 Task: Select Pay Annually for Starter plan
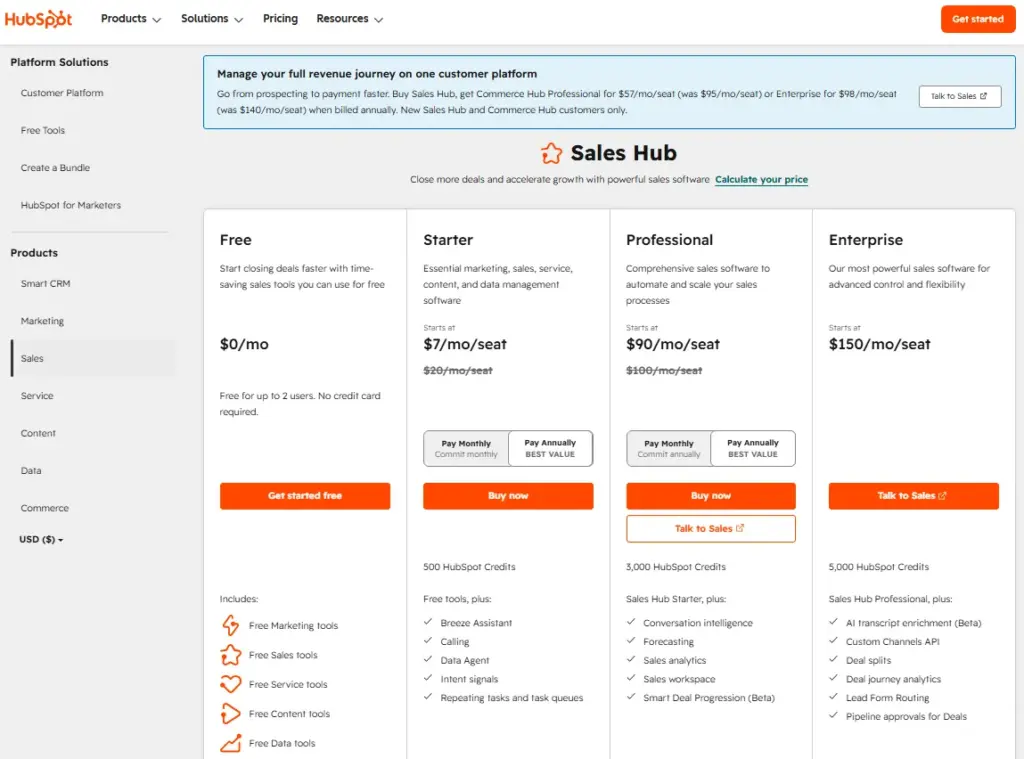(x=550, y=448)
